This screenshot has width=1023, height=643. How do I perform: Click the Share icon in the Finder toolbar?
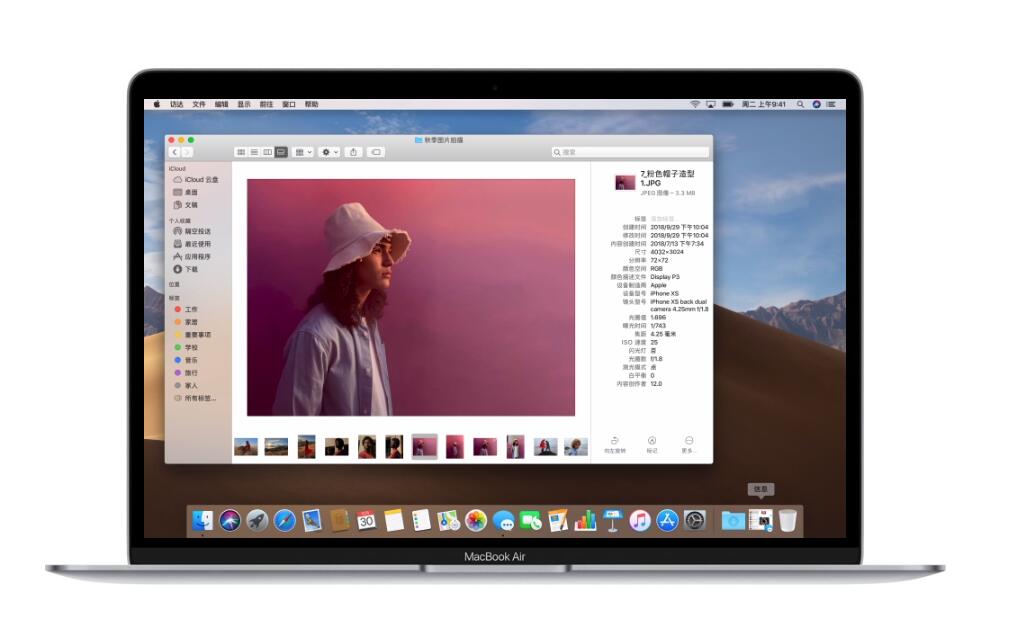(354, 151)
